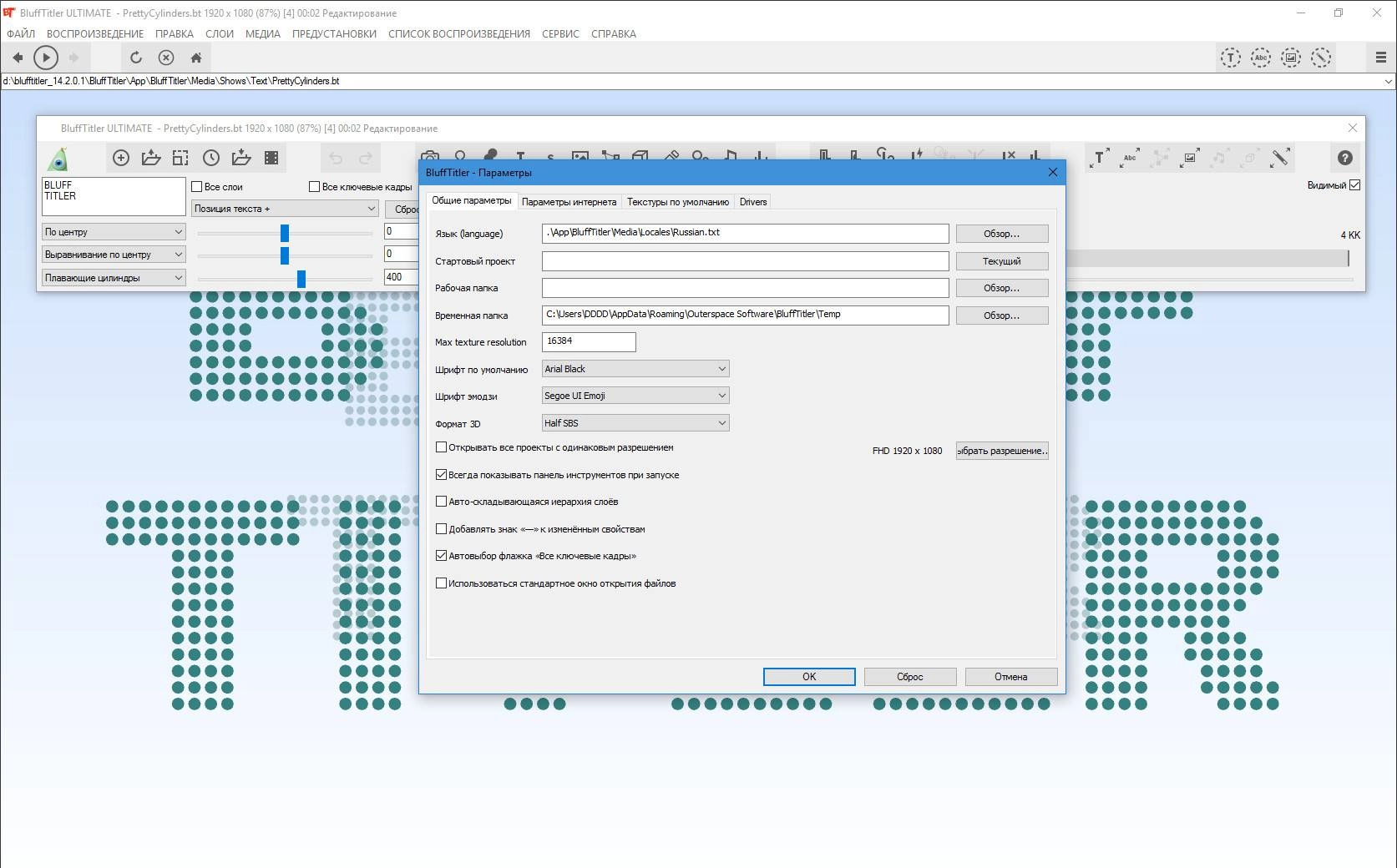Click the question mark help icon
This screenshot has height=868, width=1397.
[x=1344, y=158]
